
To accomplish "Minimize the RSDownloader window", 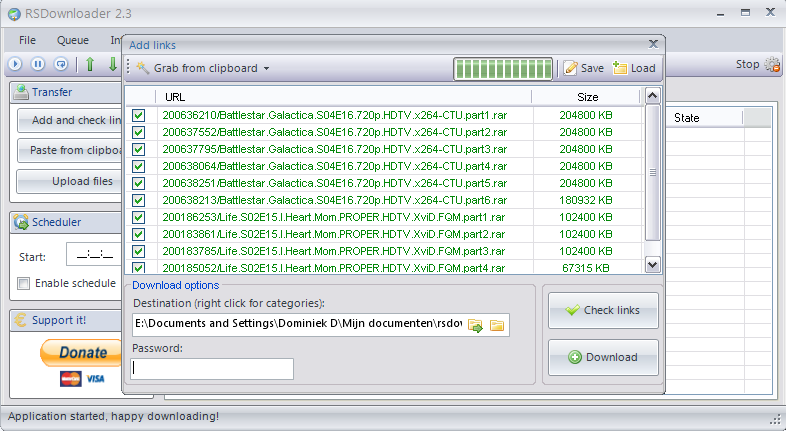I will click(x=720, y=14).
